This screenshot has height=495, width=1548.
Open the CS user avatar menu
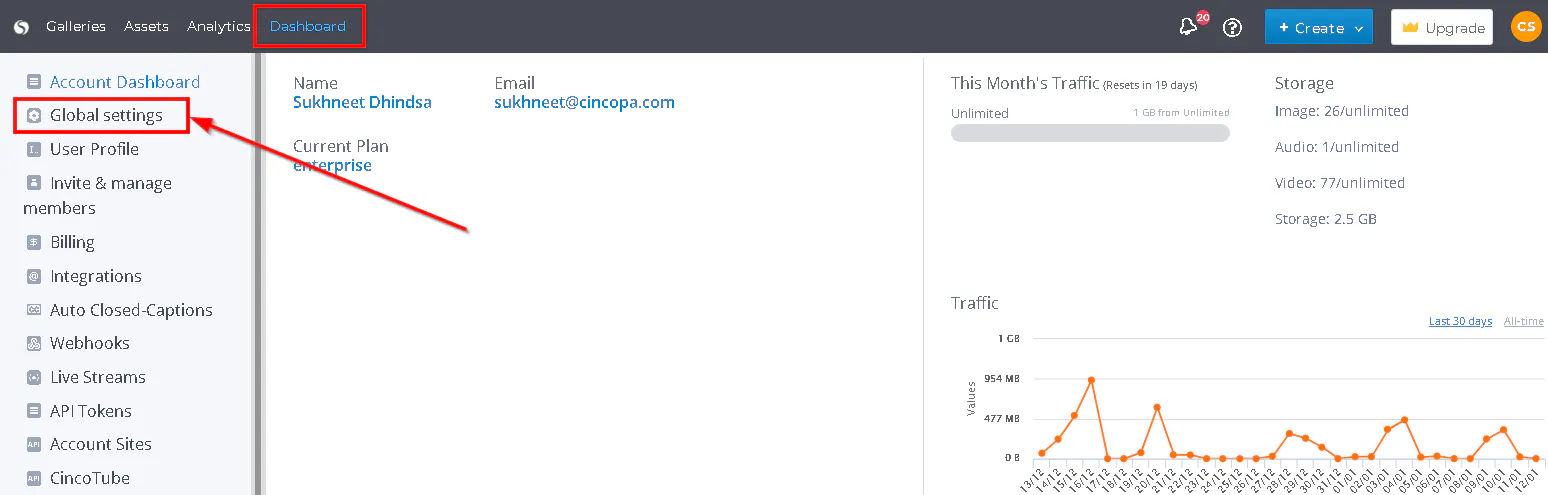coord(1525,27)
